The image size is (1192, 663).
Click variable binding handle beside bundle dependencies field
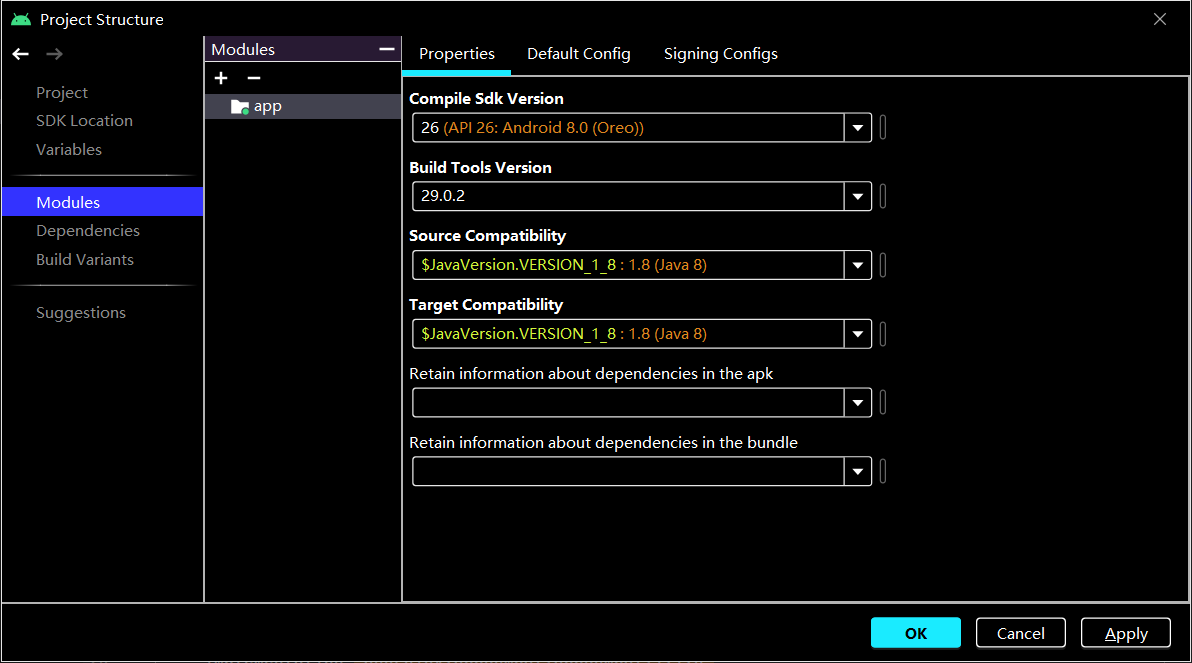[883, 471]
